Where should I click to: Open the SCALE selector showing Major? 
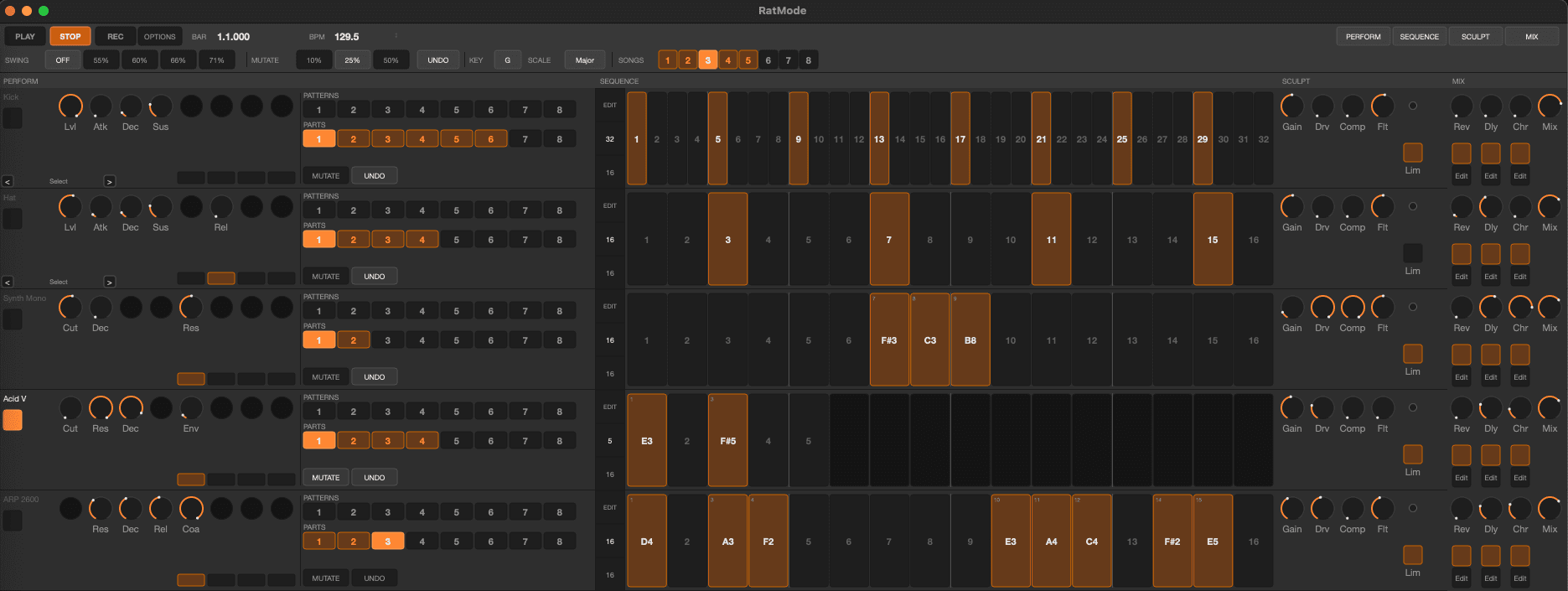click(585, 60)
